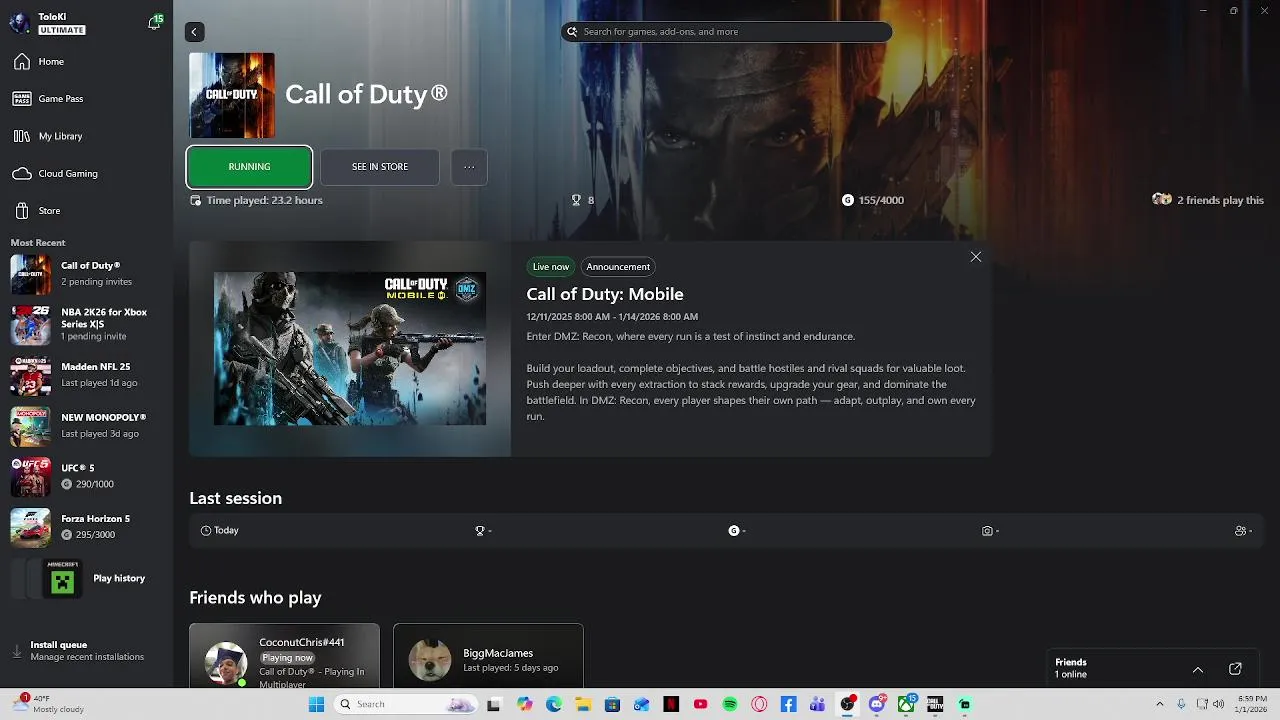Open Madden NFL 25 in Most Recent
This screenshot has width=1280, height=720.
86,375
